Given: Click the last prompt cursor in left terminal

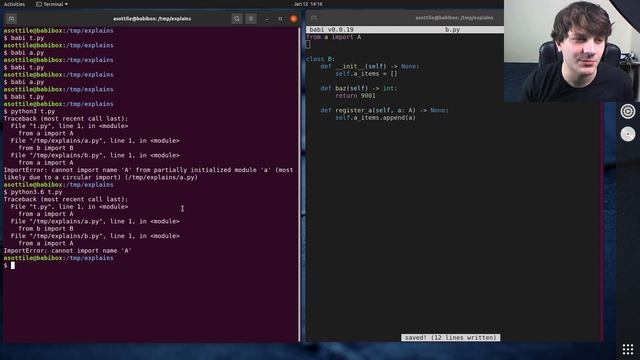Looking at the screenshot, I should [x=13, y=265].
